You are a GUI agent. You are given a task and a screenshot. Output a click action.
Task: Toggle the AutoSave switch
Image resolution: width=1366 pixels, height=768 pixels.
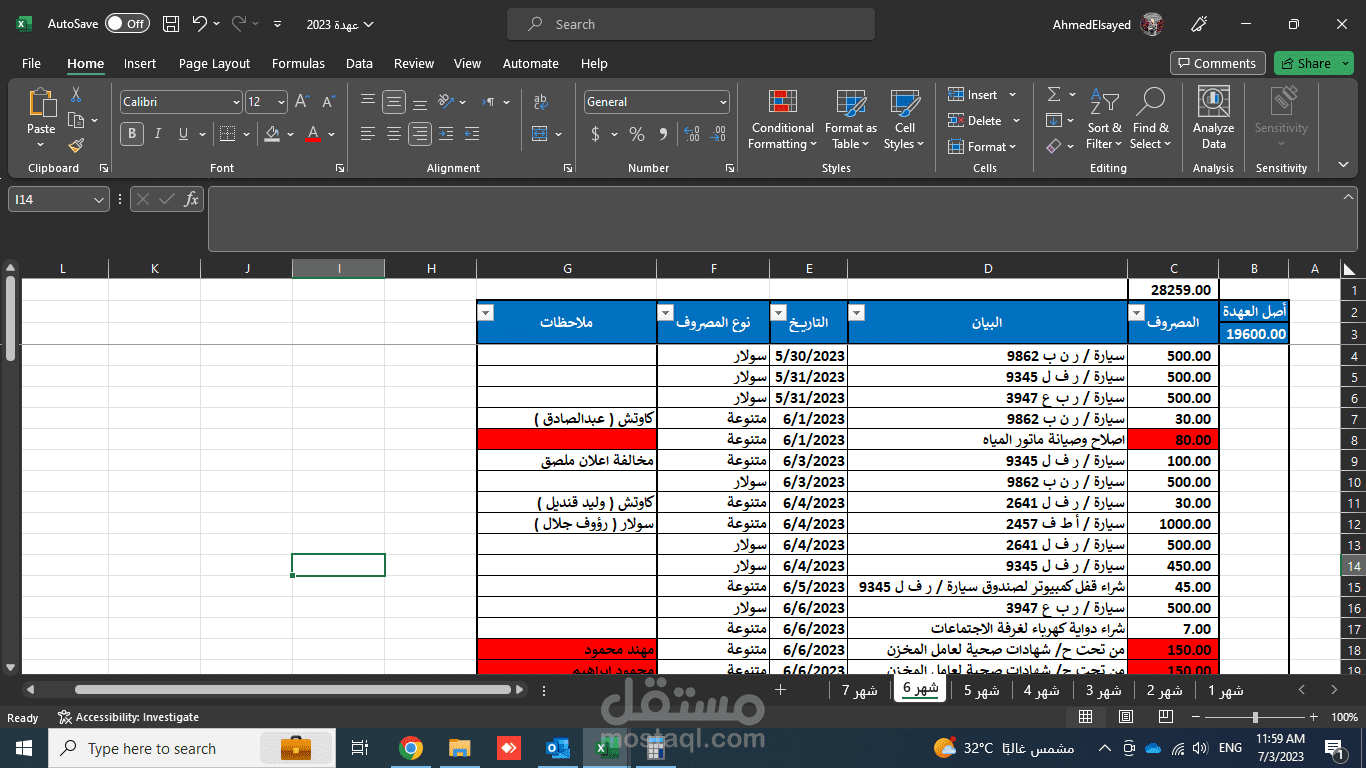pos(127,24)
